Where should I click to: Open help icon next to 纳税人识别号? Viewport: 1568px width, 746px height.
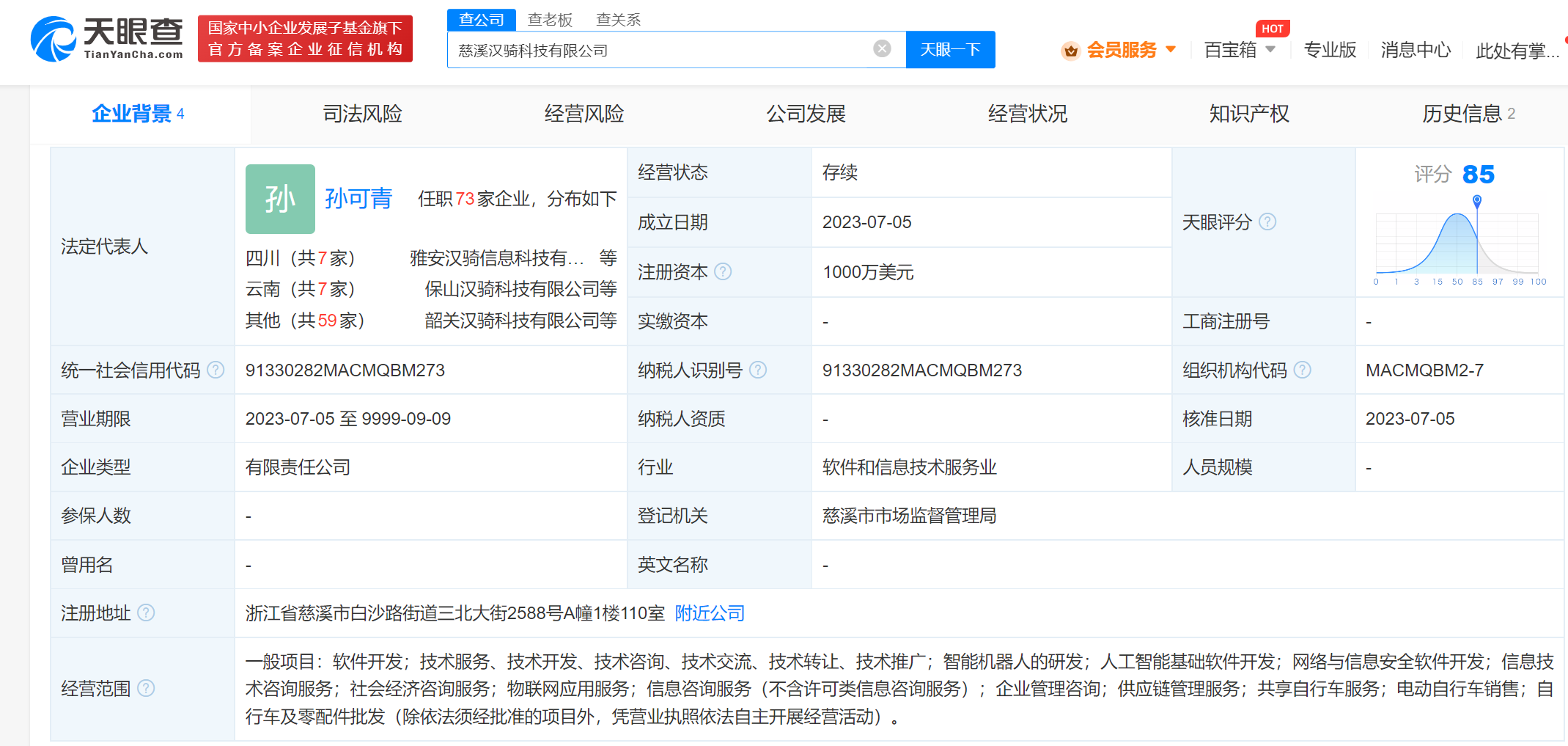tap(758, 370)
